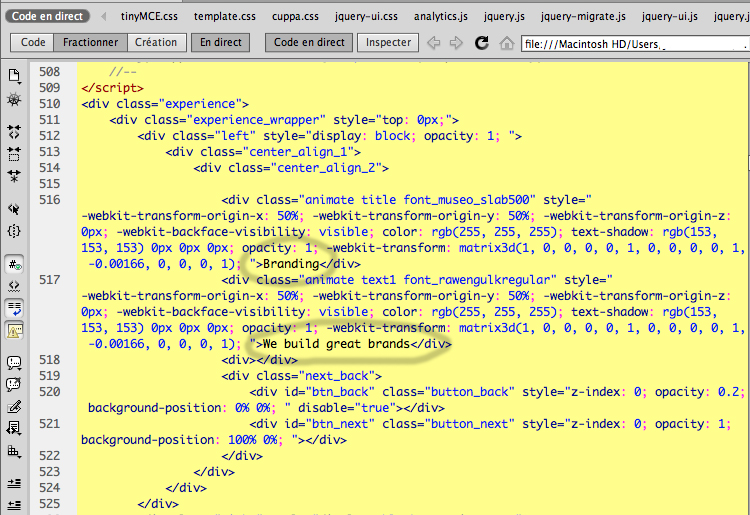750x515 pixels.
Task: Click the "We build great brands" text
Action: (x=336, y=344)
